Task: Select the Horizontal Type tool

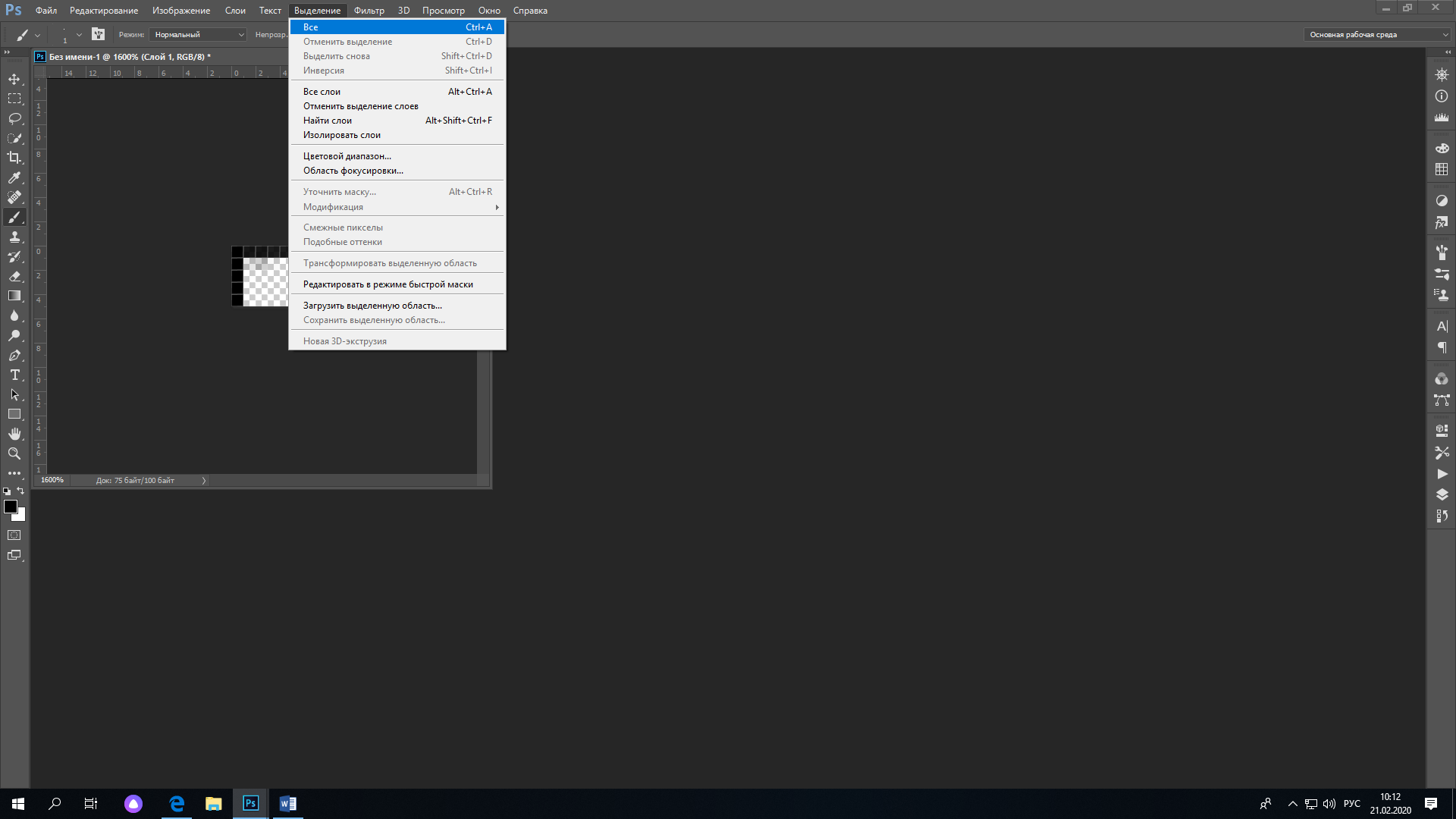Action: (14, 375)
